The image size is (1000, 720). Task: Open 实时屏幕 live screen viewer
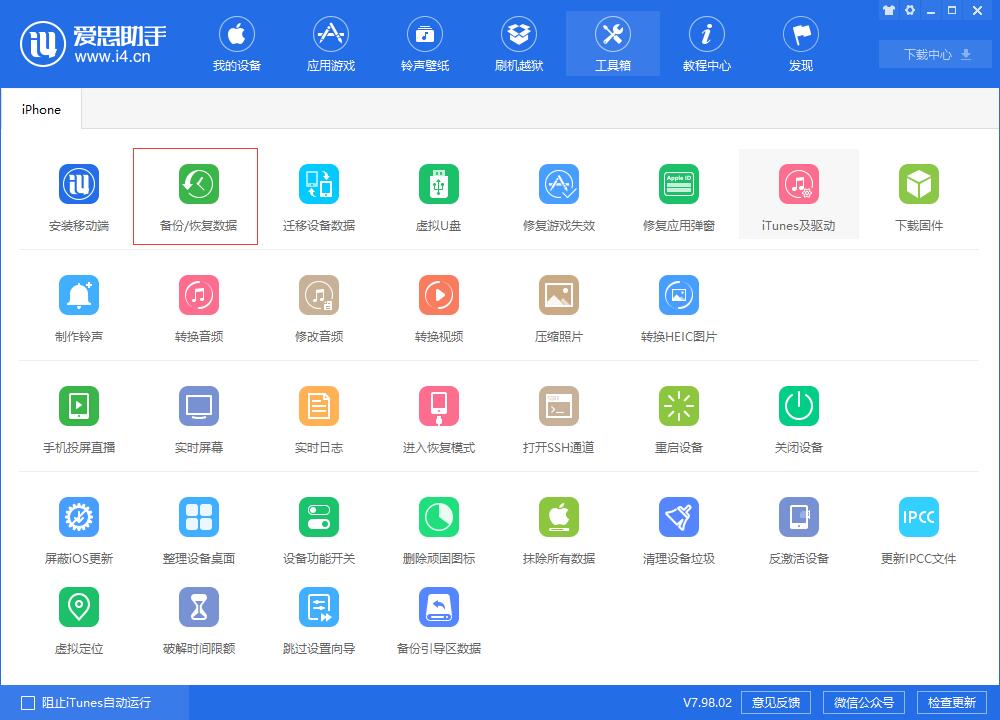[198, 415]
